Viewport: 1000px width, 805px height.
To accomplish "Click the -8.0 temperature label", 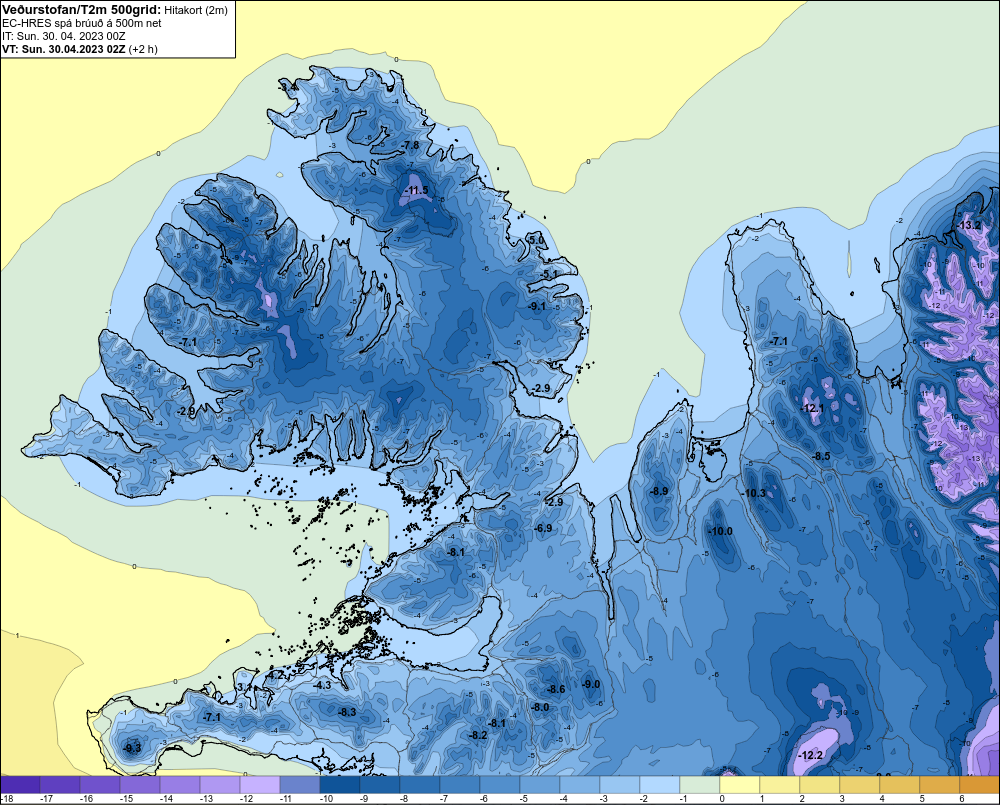I will coord(540,707).
